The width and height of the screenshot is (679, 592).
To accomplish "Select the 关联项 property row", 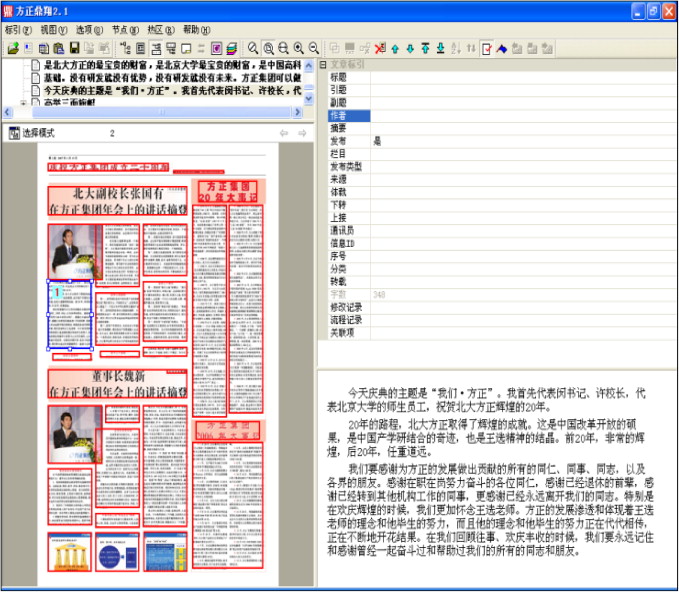I will (x=501, y=333).
